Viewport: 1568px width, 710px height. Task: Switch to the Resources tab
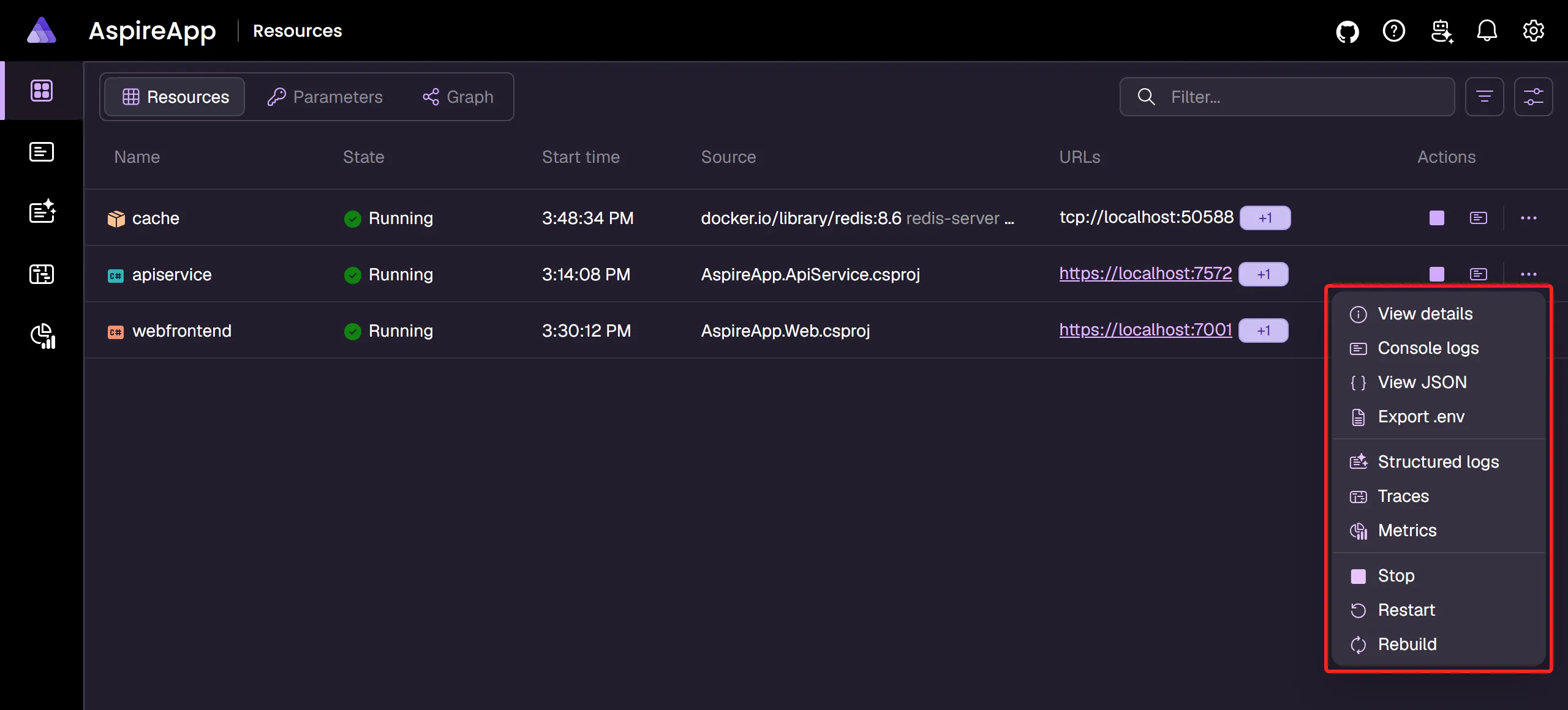(175, 97)
